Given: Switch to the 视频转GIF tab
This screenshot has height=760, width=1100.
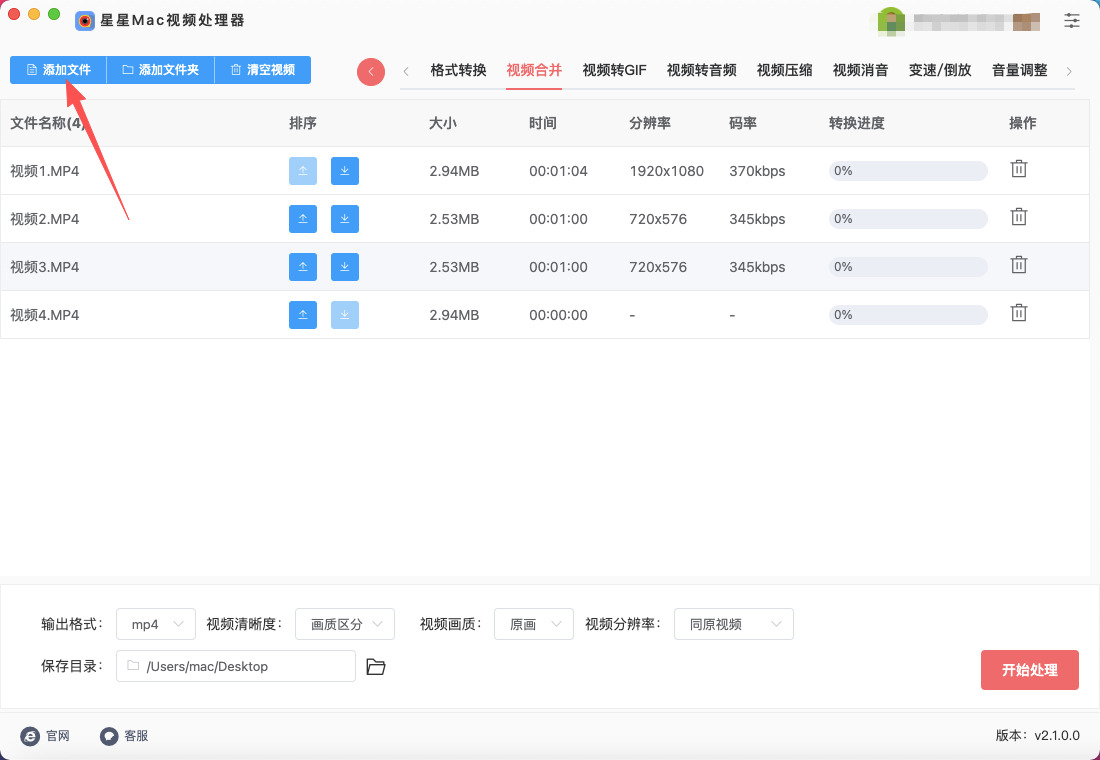Looking at the screenshot, I should click(614, 70).
